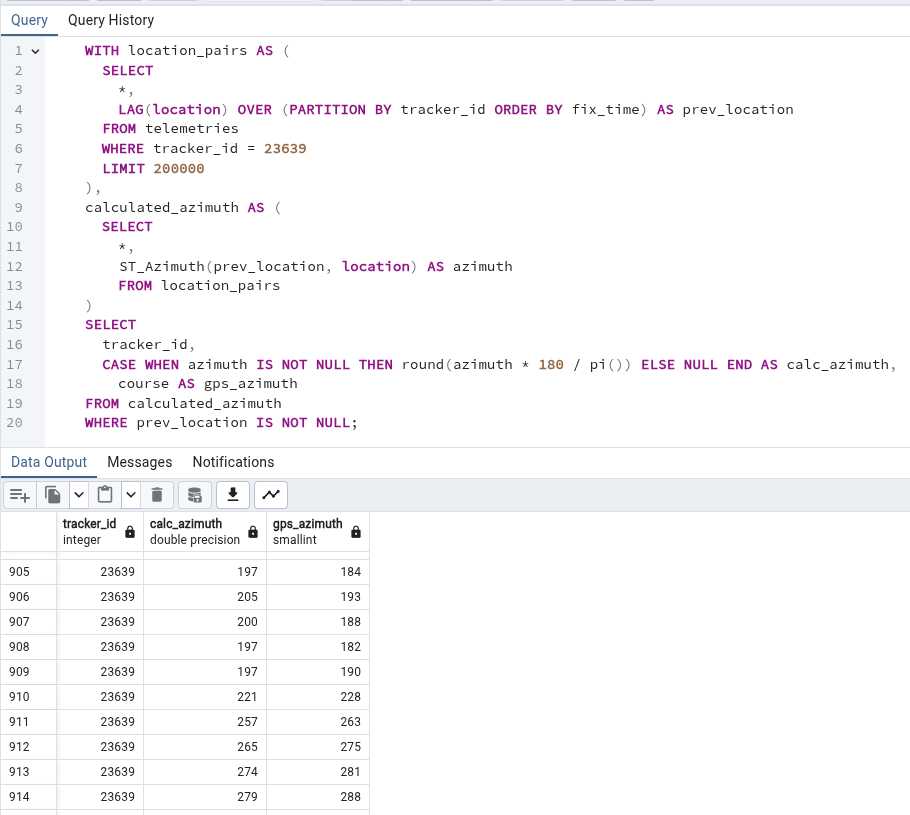Click gps_azimuth cell 263 in row 911

pyautogui.click(x=318, y=722)
